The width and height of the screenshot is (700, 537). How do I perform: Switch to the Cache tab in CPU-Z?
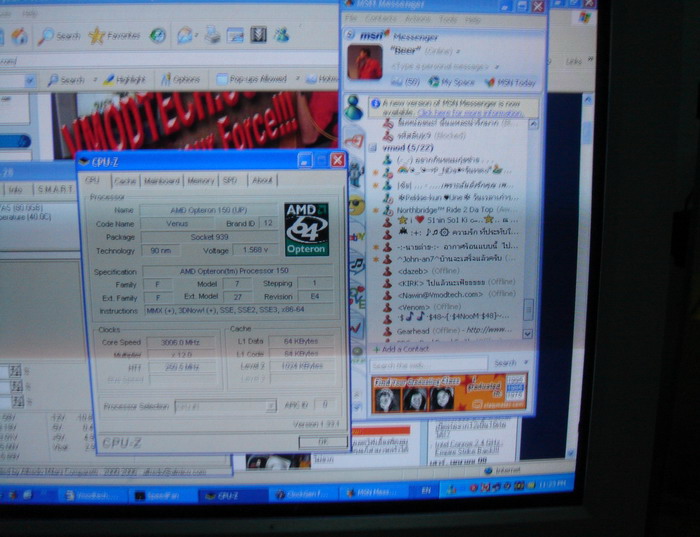(125, 181)
